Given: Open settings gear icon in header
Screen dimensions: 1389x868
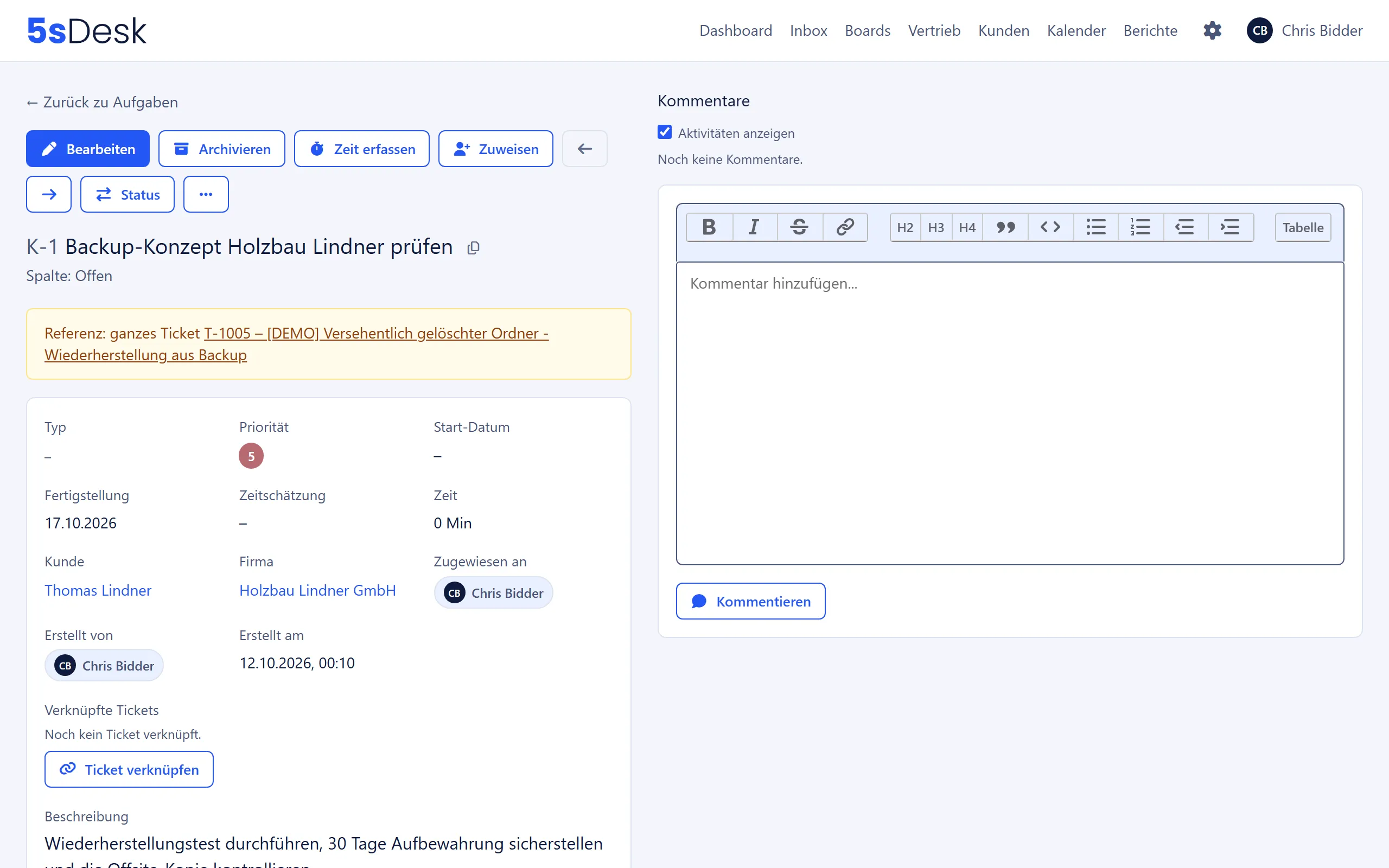Looking at the screenshot, I should [x=1212, y=30].
